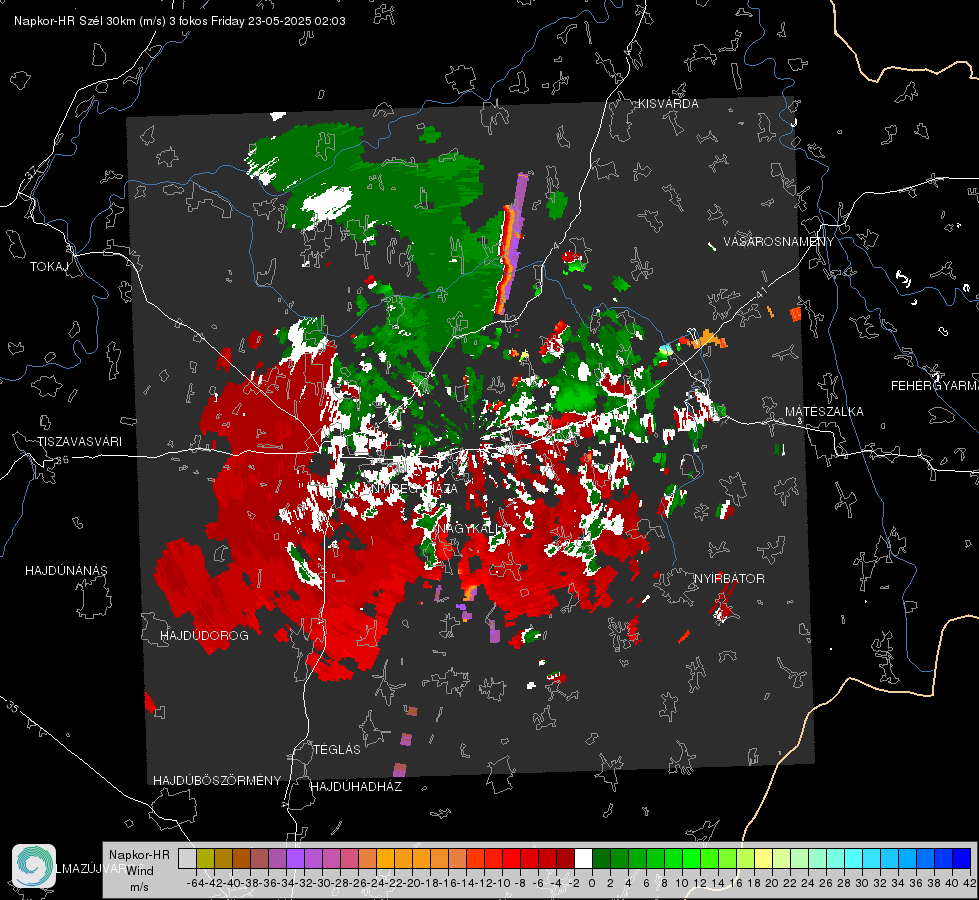979x900 pixels.
Task: Click road number 35 at the left edge
Action: [12, 706]
